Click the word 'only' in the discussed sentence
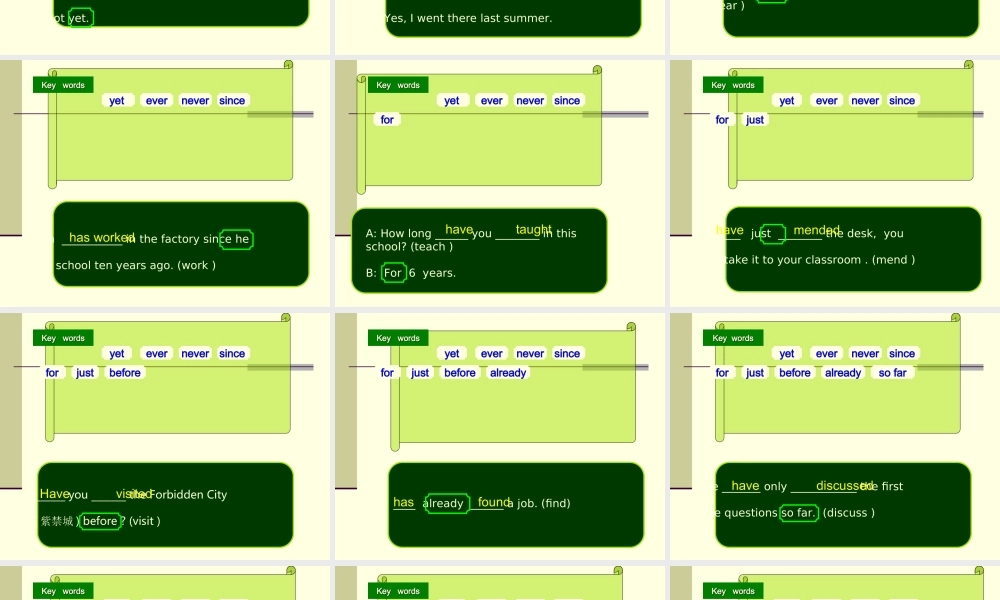The image size is (1000, 600). point(775,487)
